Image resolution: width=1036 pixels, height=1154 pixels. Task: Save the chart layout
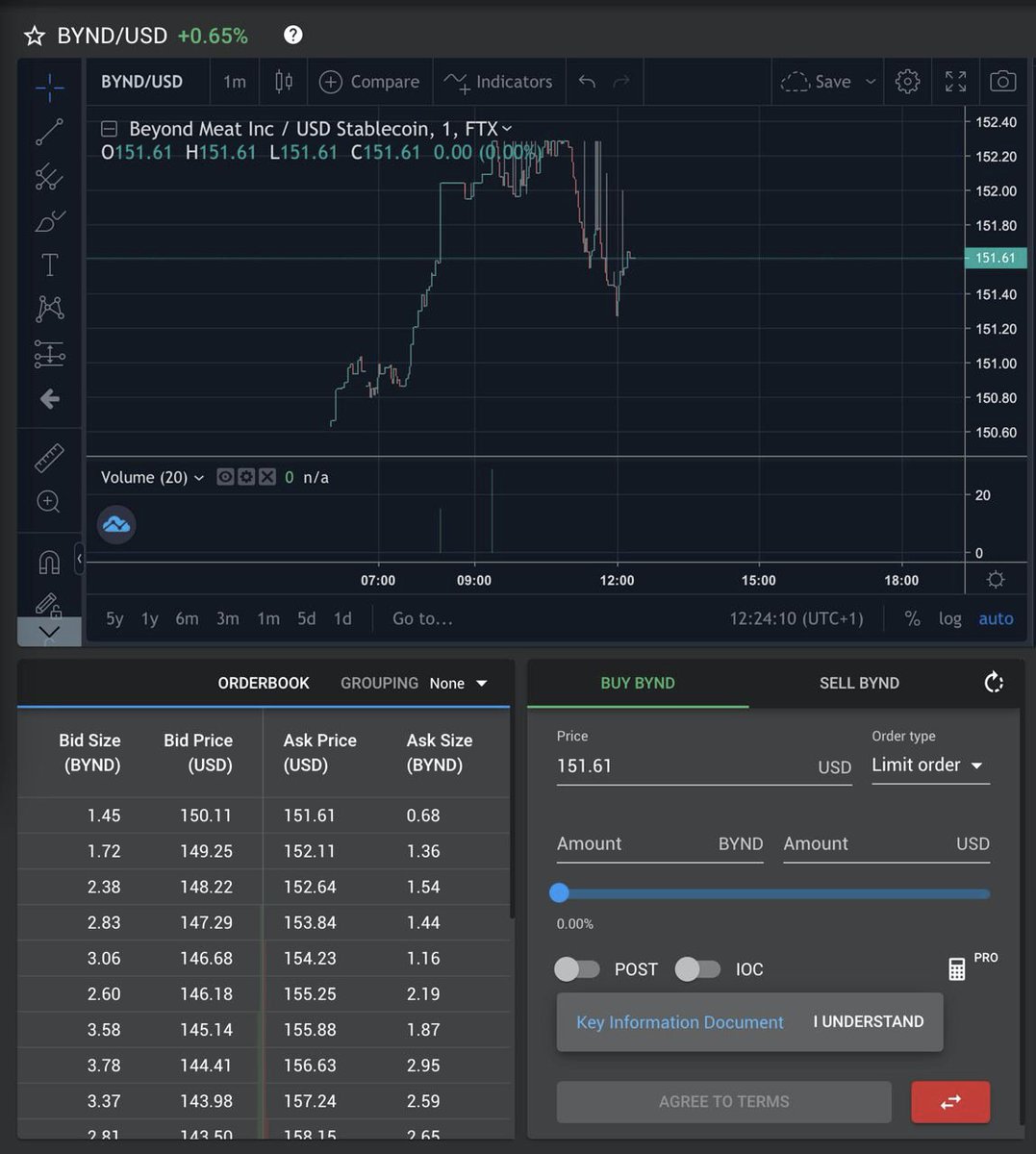816,82
